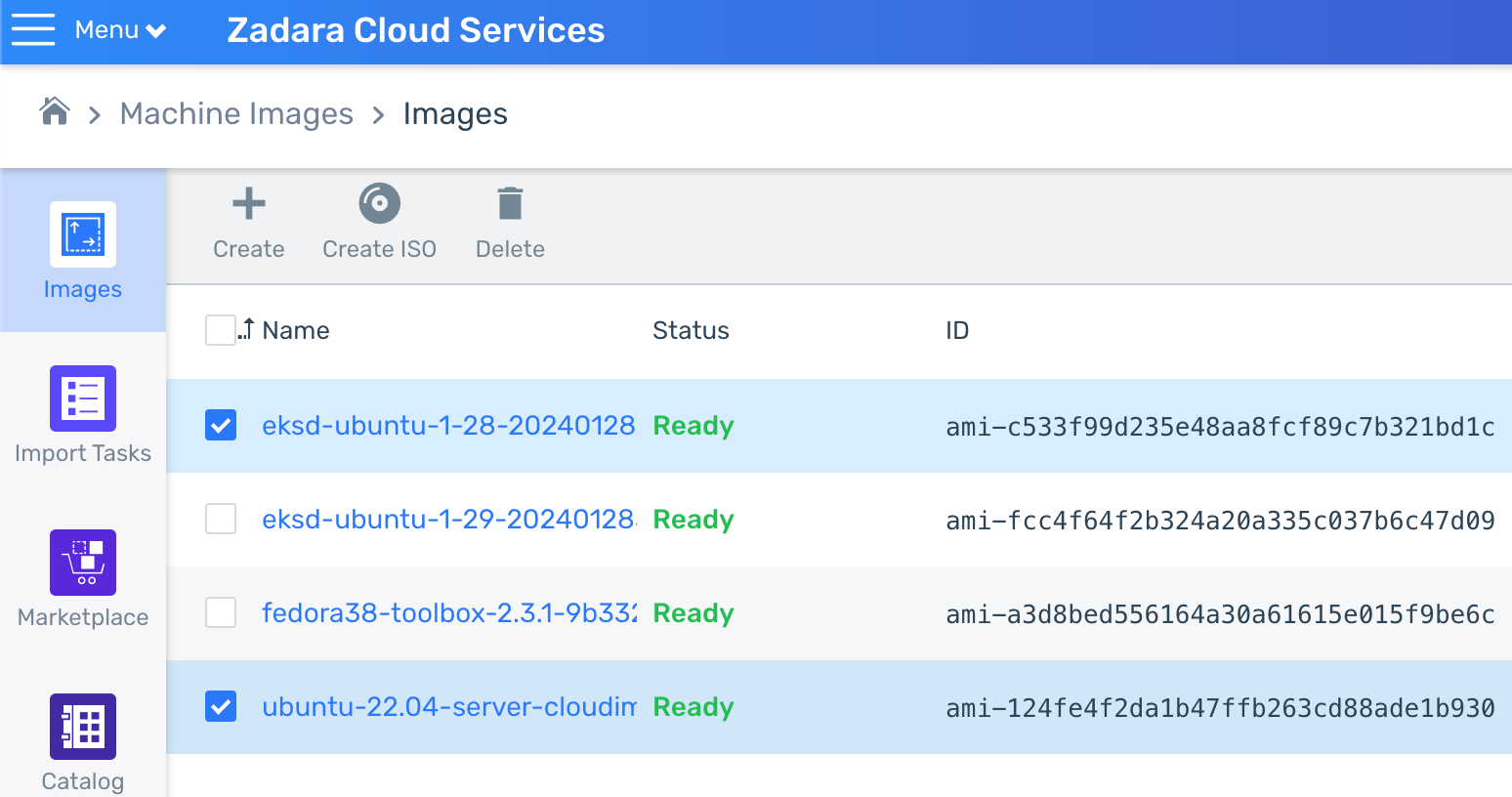
Task: Uncheck eksd-ubuntu-1-28-20240128 checkbox
Action: click(x=221, y=425)
